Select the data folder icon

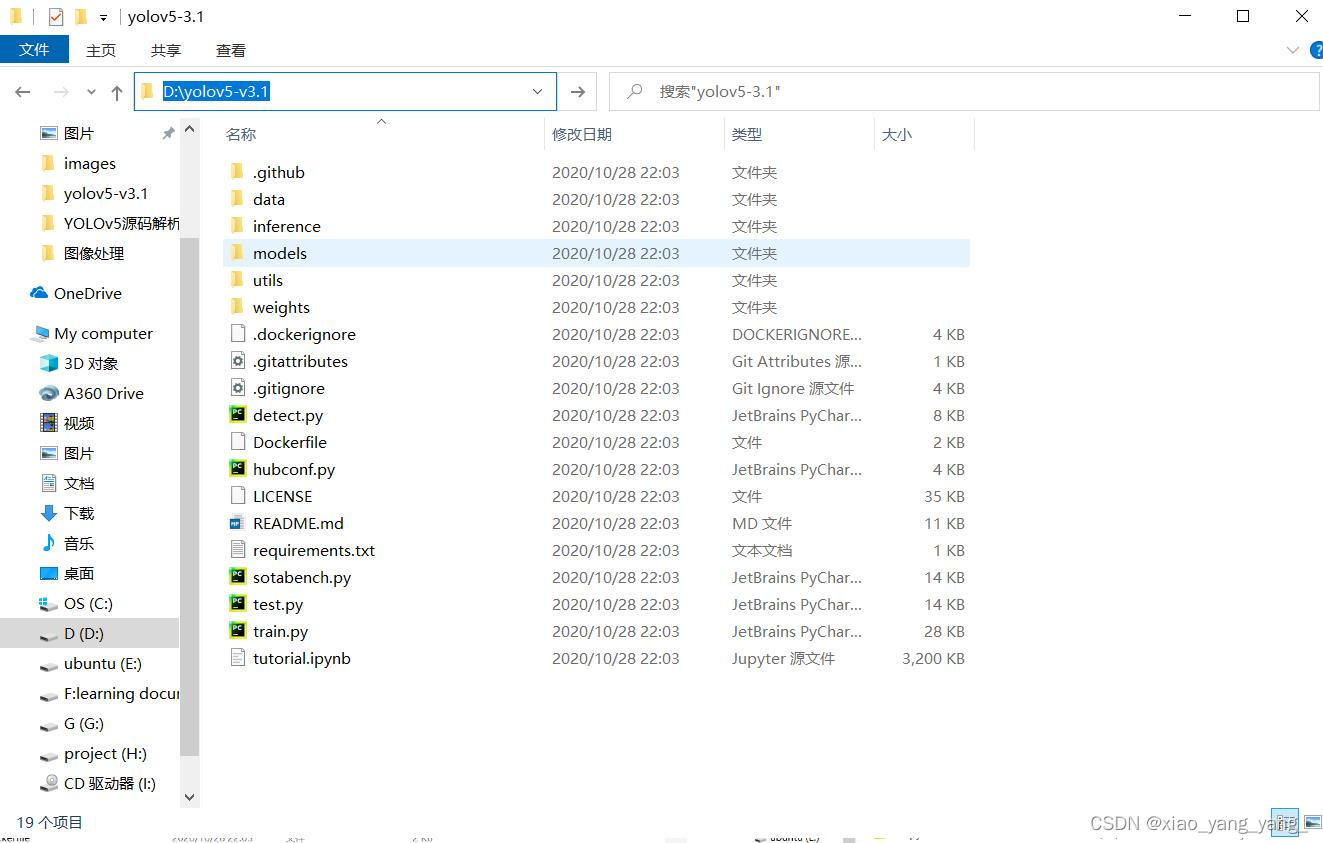click(x=237, y=199)
